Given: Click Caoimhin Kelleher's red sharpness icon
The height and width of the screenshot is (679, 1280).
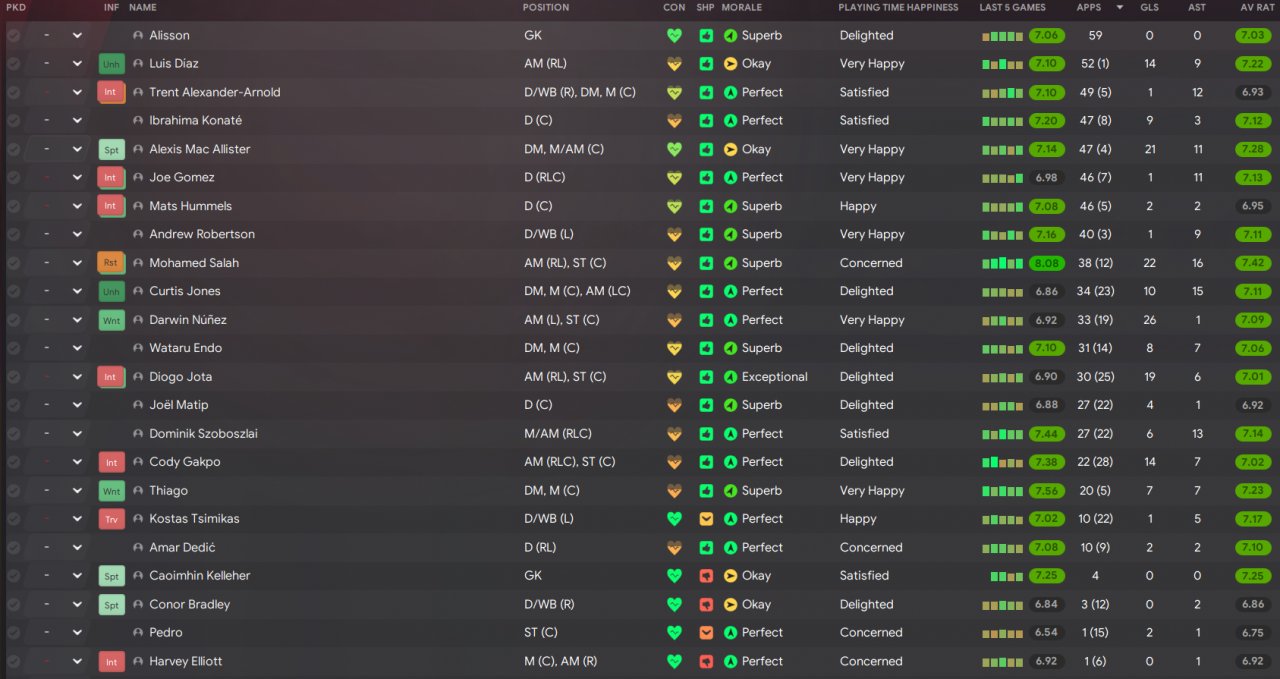Looking at the screenshot, I should click(706, 576).
